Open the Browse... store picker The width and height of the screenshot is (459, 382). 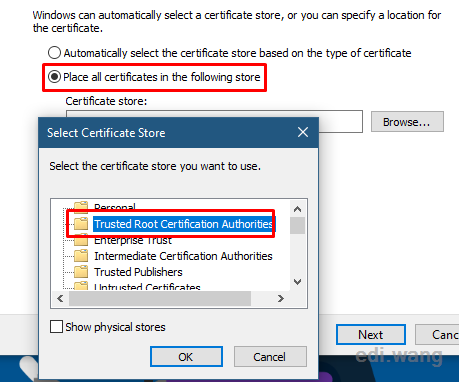(x=407, y=122)
